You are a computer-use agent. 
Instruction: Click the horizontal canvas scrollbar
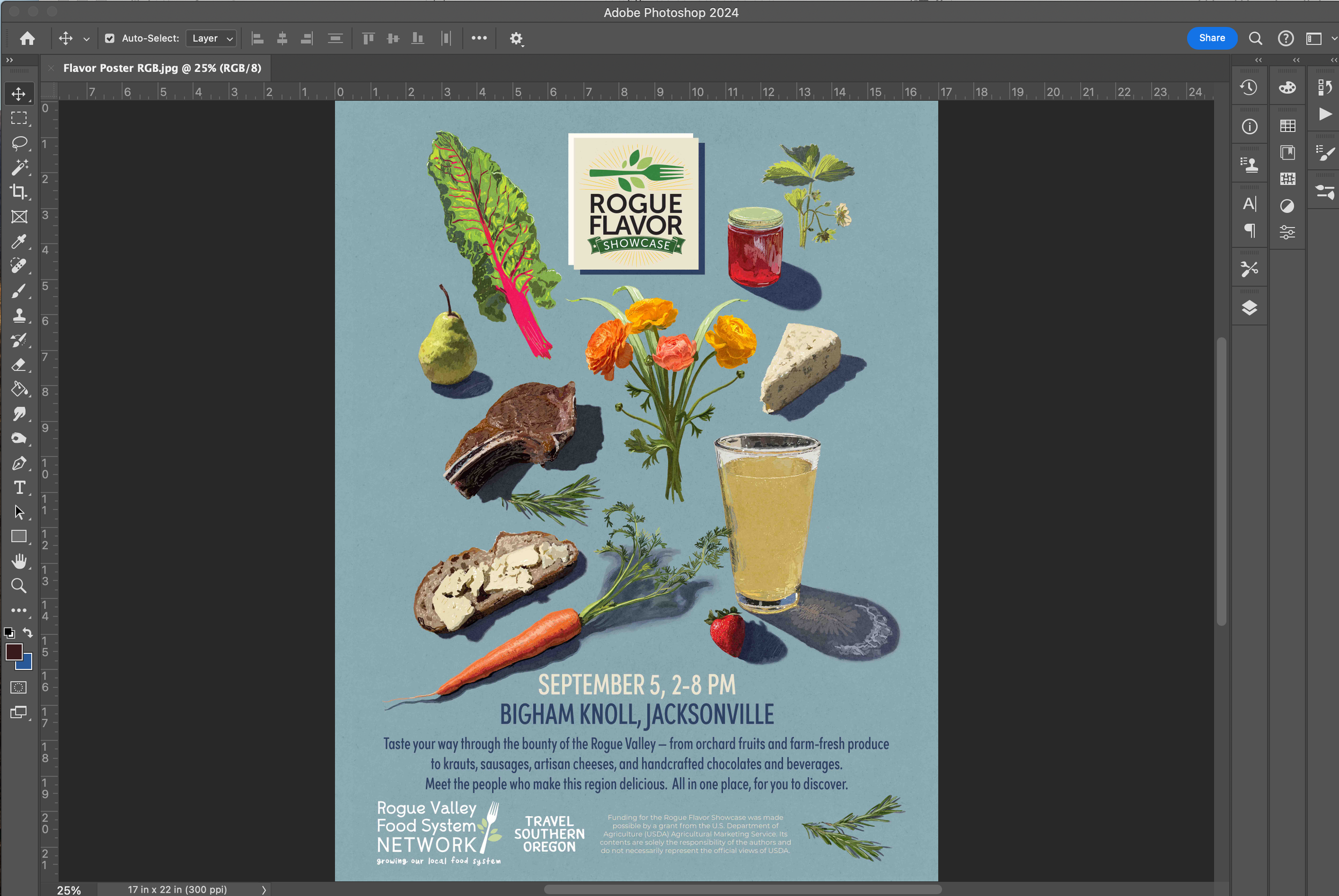pyautogui.click(x=742, y=889)
